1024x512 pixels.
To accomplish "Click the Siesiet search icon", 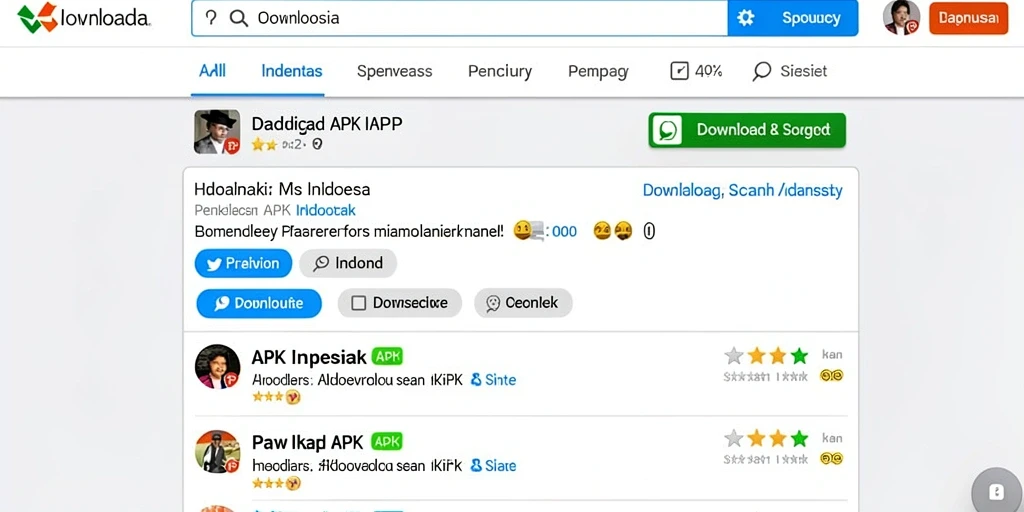I will (x=761, y=71).
